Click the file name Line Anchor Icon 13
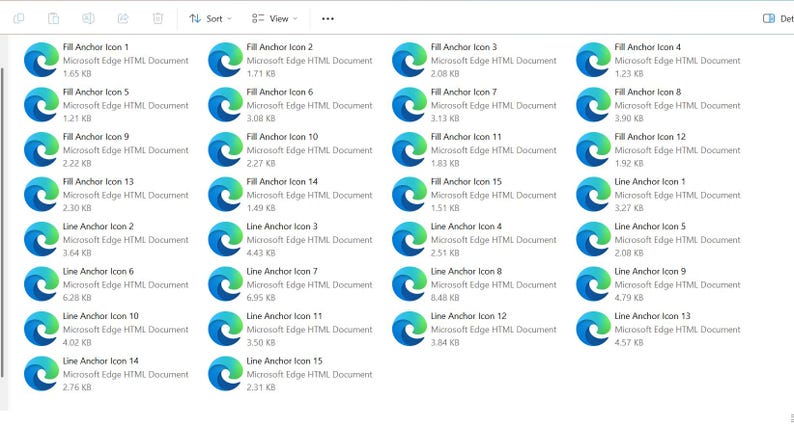The image size is (794, 427). tap(653, 316)
